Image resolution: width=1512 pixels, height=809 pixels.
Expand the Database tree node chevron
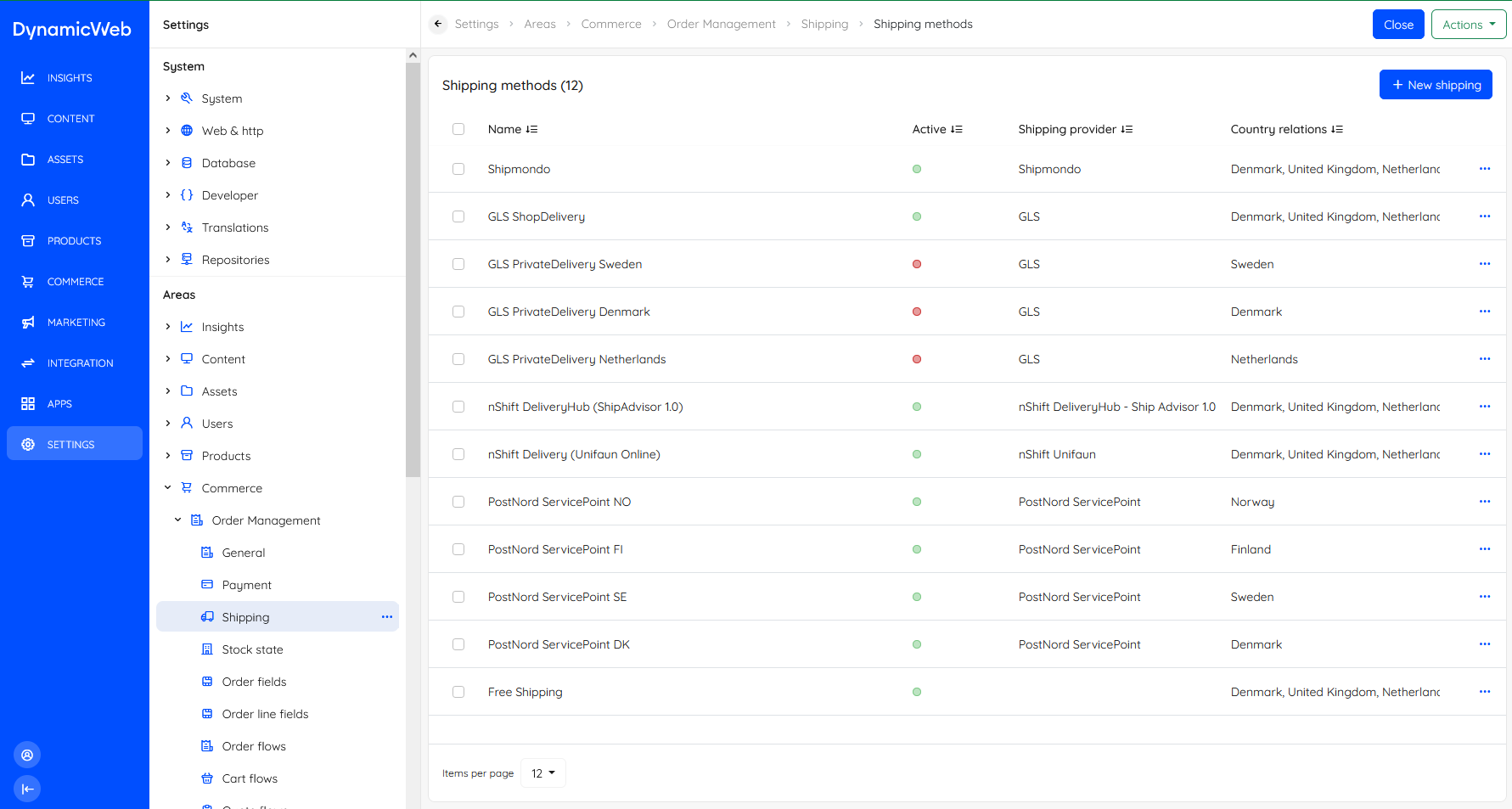168,163
